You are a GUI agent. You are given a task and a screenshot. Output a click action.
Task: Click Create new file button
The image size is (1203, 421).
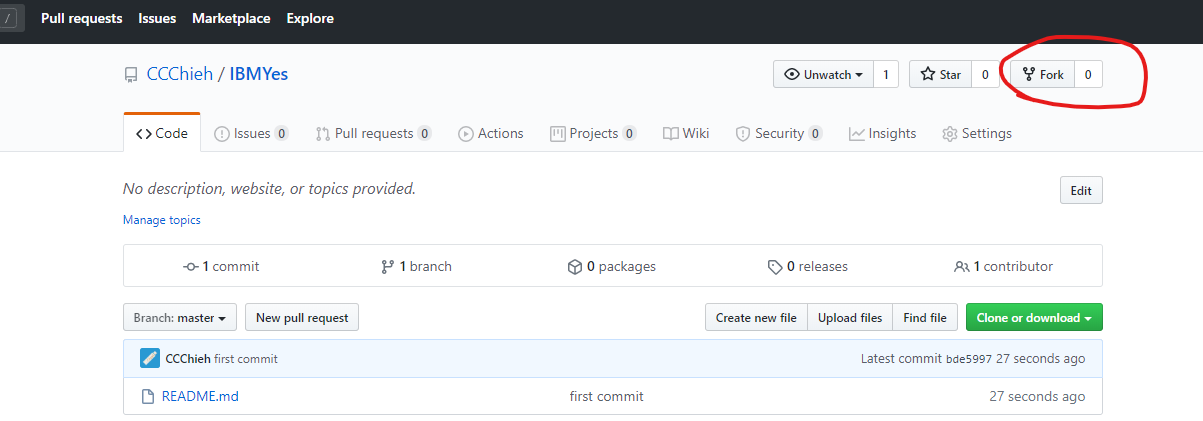tap(756, 318)
